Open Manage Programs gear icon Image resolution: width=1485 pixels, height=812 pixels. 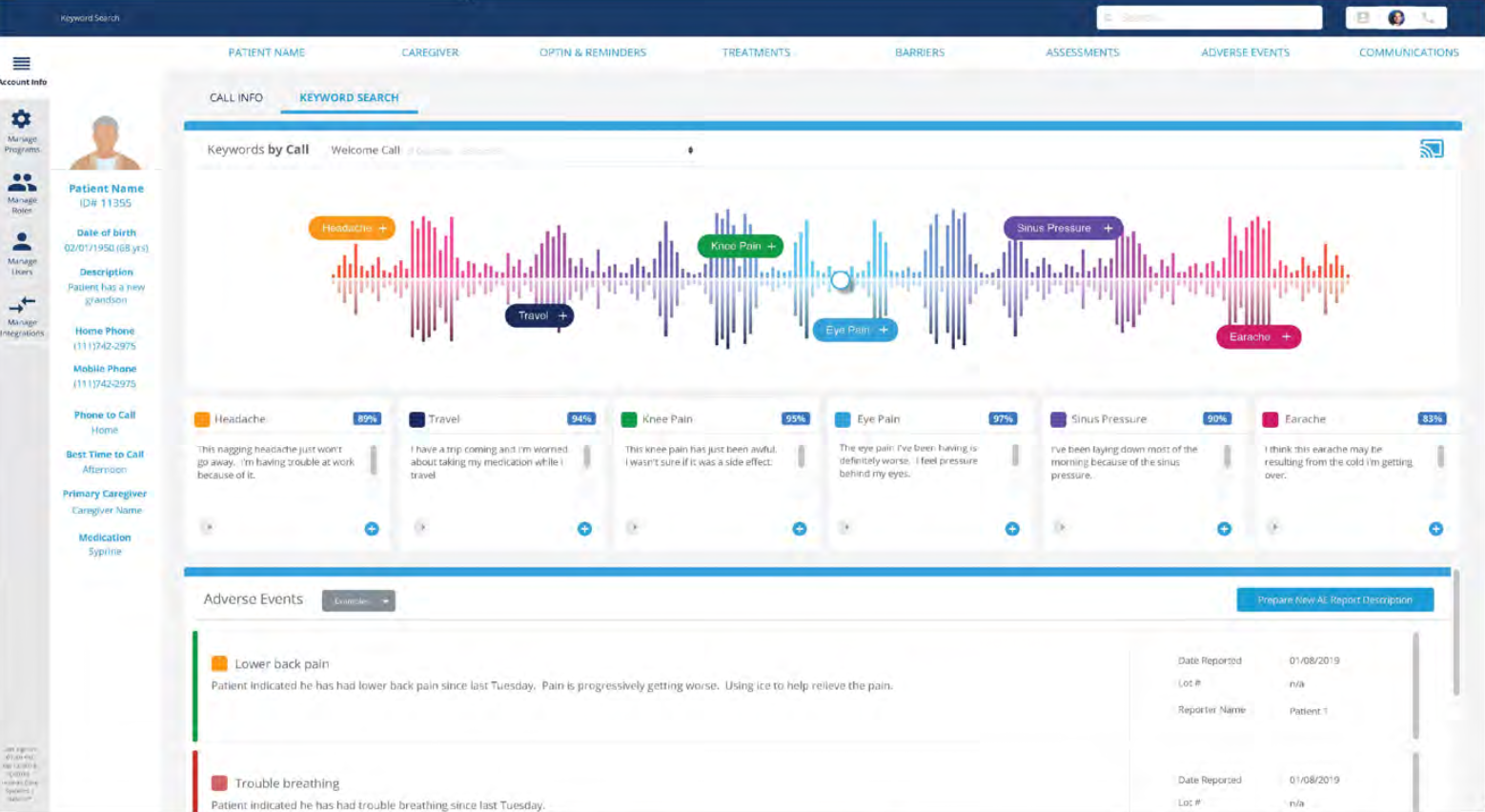[x=21, y=119]
